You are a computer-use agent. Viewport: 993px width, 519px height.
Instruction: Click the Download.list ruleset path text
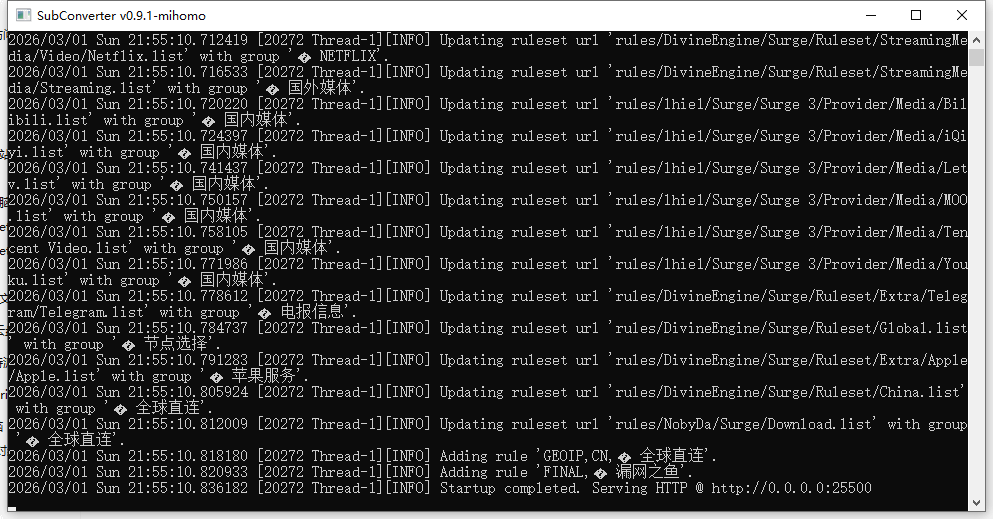(x=743, y=424)
